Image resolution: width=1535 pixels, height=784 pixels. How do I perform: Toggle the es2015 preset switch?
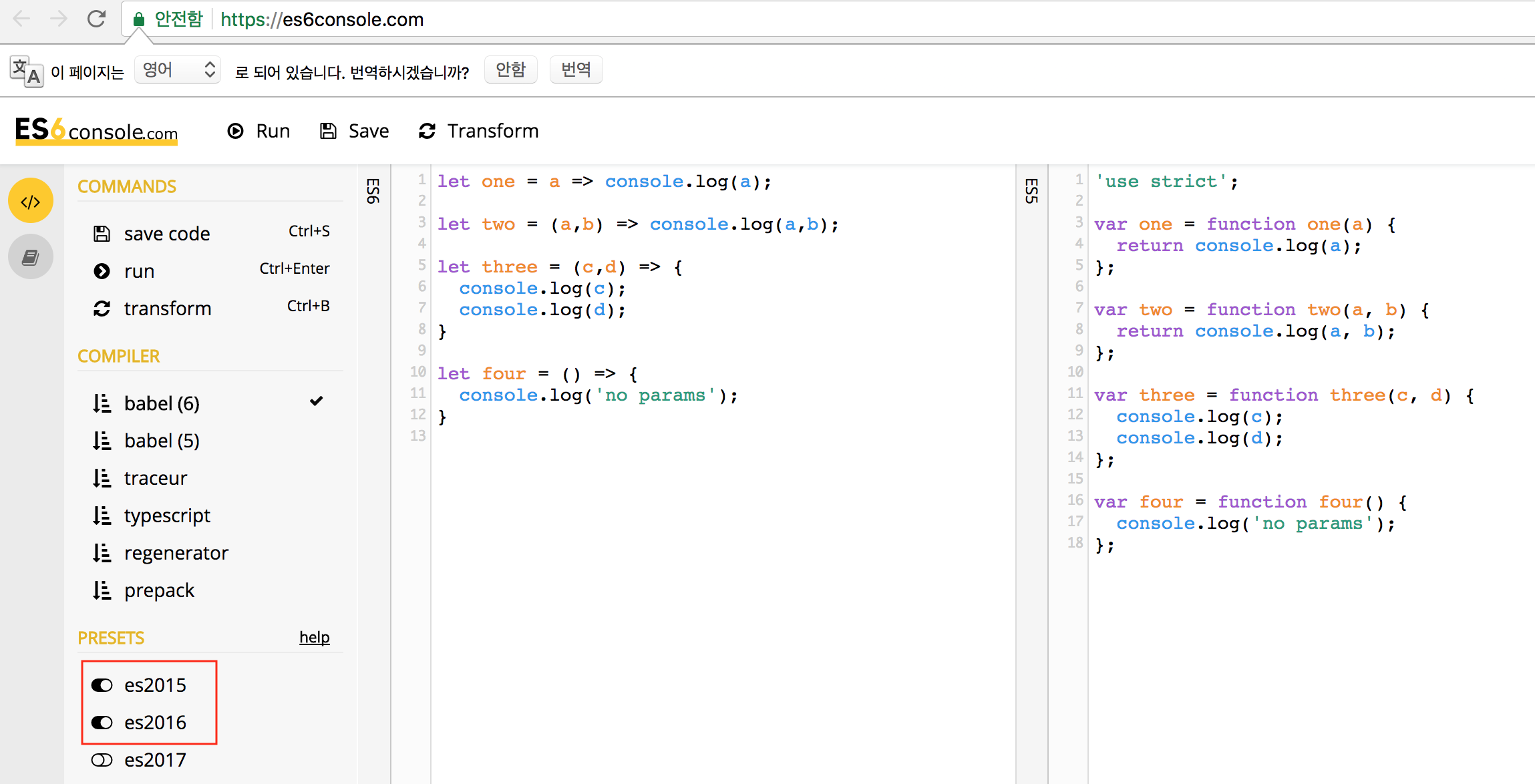pos(102,685)
